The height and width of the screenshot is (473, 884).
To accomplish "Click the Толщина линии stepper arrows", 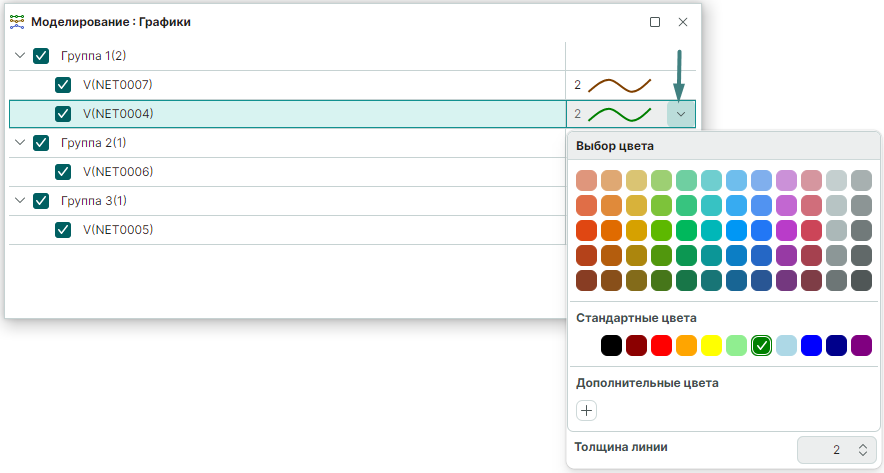I will [863, 450].
